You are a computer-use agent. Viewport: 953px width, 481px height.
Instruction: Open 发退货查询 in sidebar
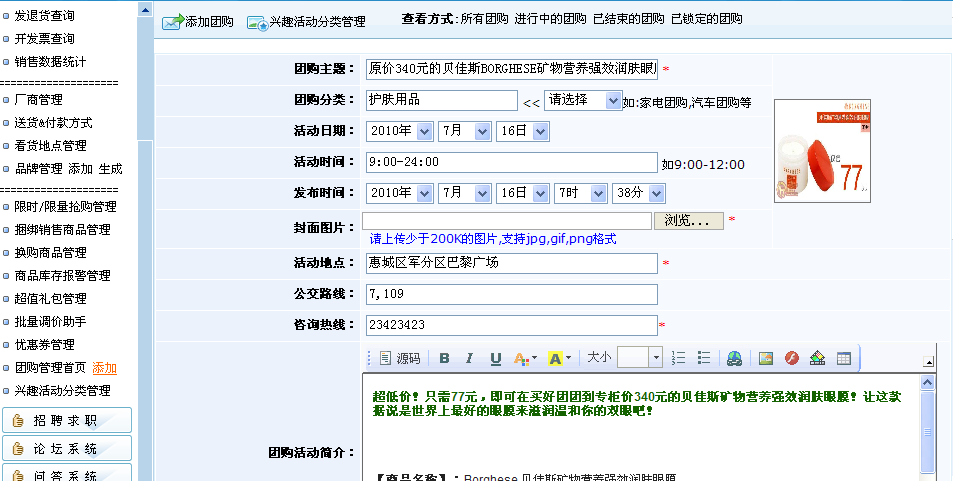[44, 16]
